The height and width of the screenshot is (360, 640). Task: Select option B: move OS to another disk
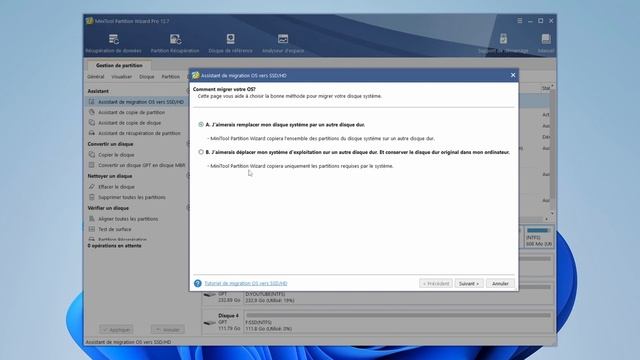(201, 152)
